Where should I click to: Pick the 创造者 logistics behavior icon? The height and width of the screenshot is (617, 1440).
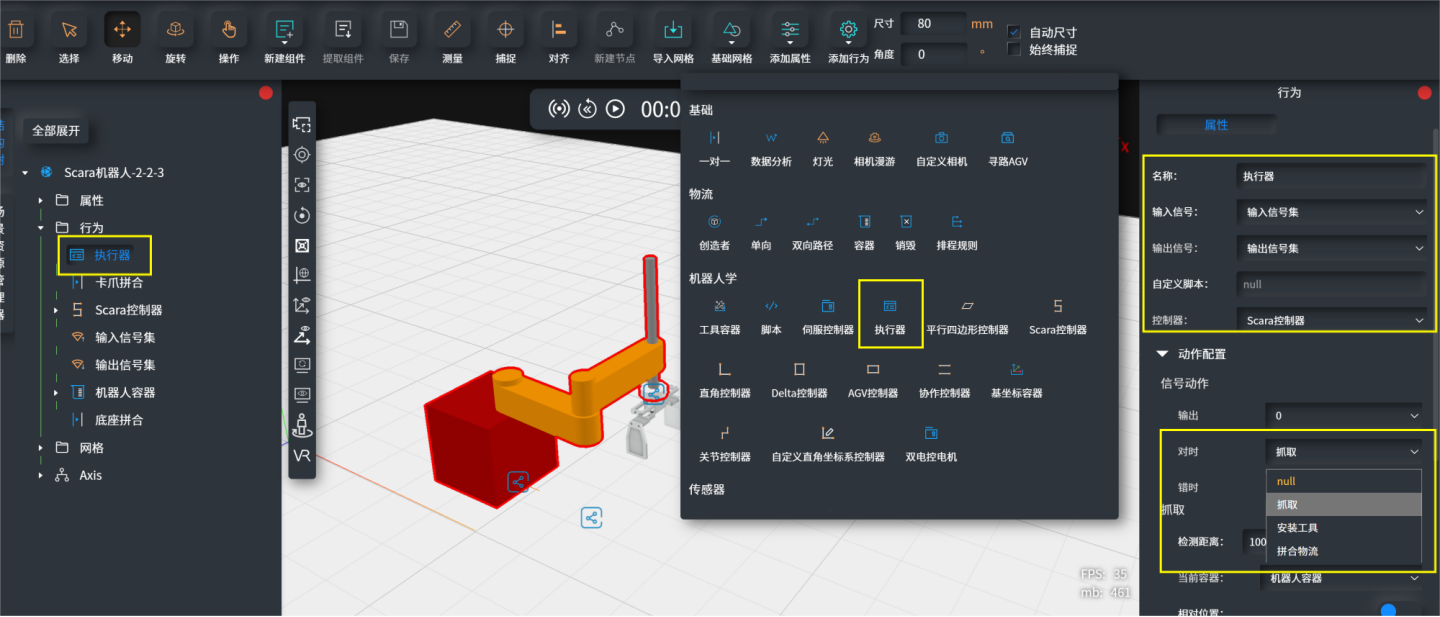pyautogui.click(x=715, y=230)
